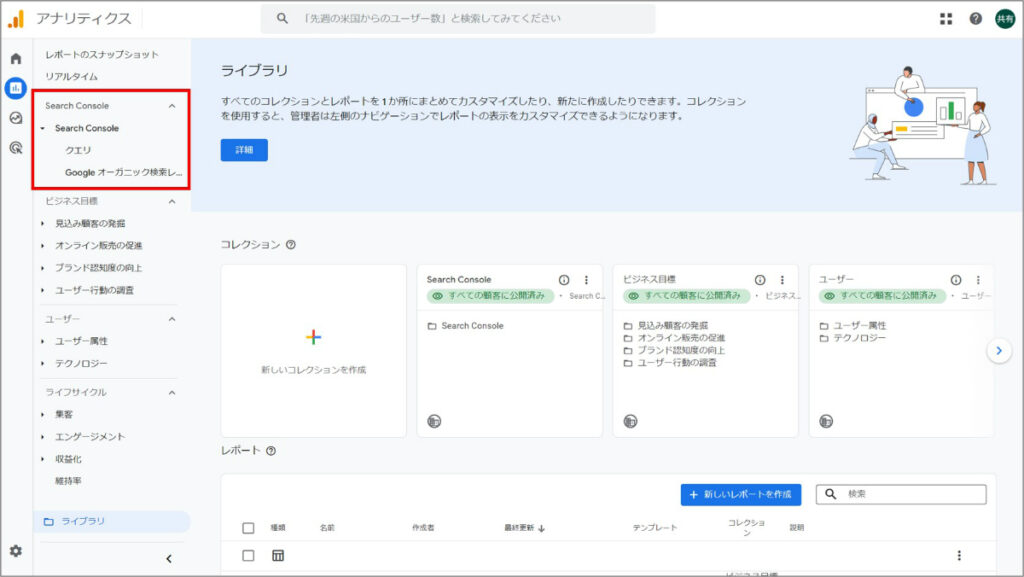Collapse the Search Console sub-tree triangle
This screenshot has height=577, width=1024.
click(x=43, y=129)
